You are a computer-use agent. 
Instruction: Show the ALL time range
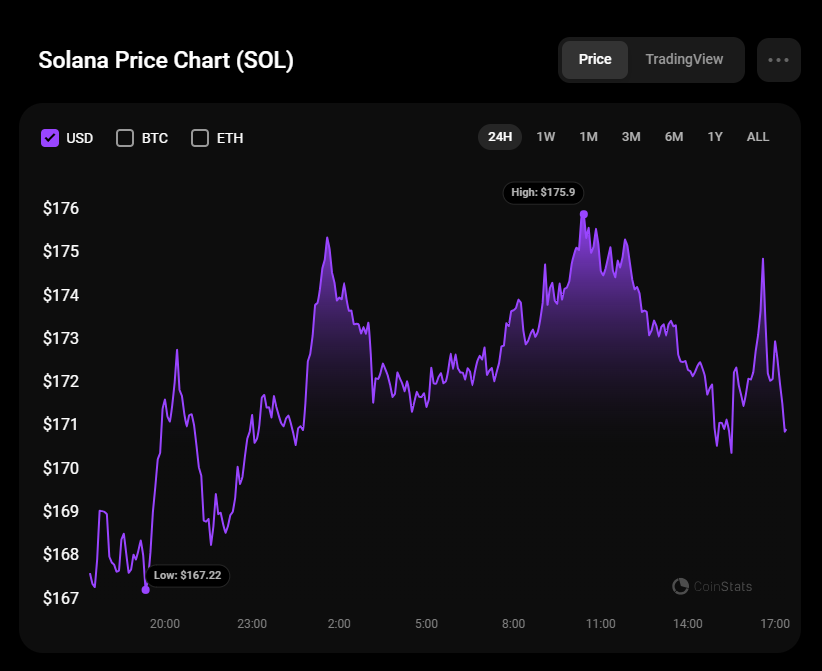(x=758, y=137)
